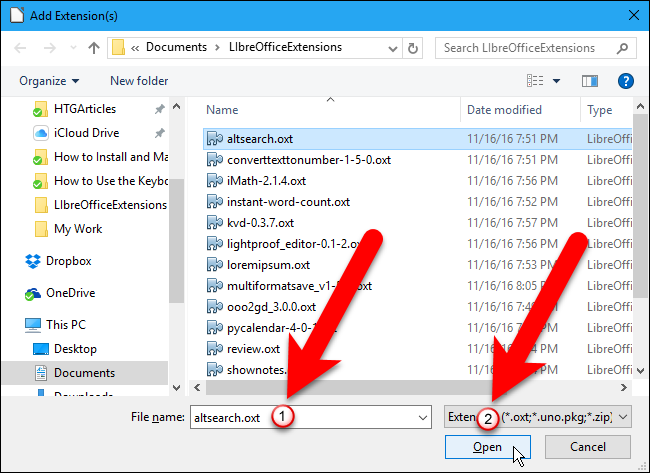
Task: Select iCloud Drive in sidebar
Action: 86,133
